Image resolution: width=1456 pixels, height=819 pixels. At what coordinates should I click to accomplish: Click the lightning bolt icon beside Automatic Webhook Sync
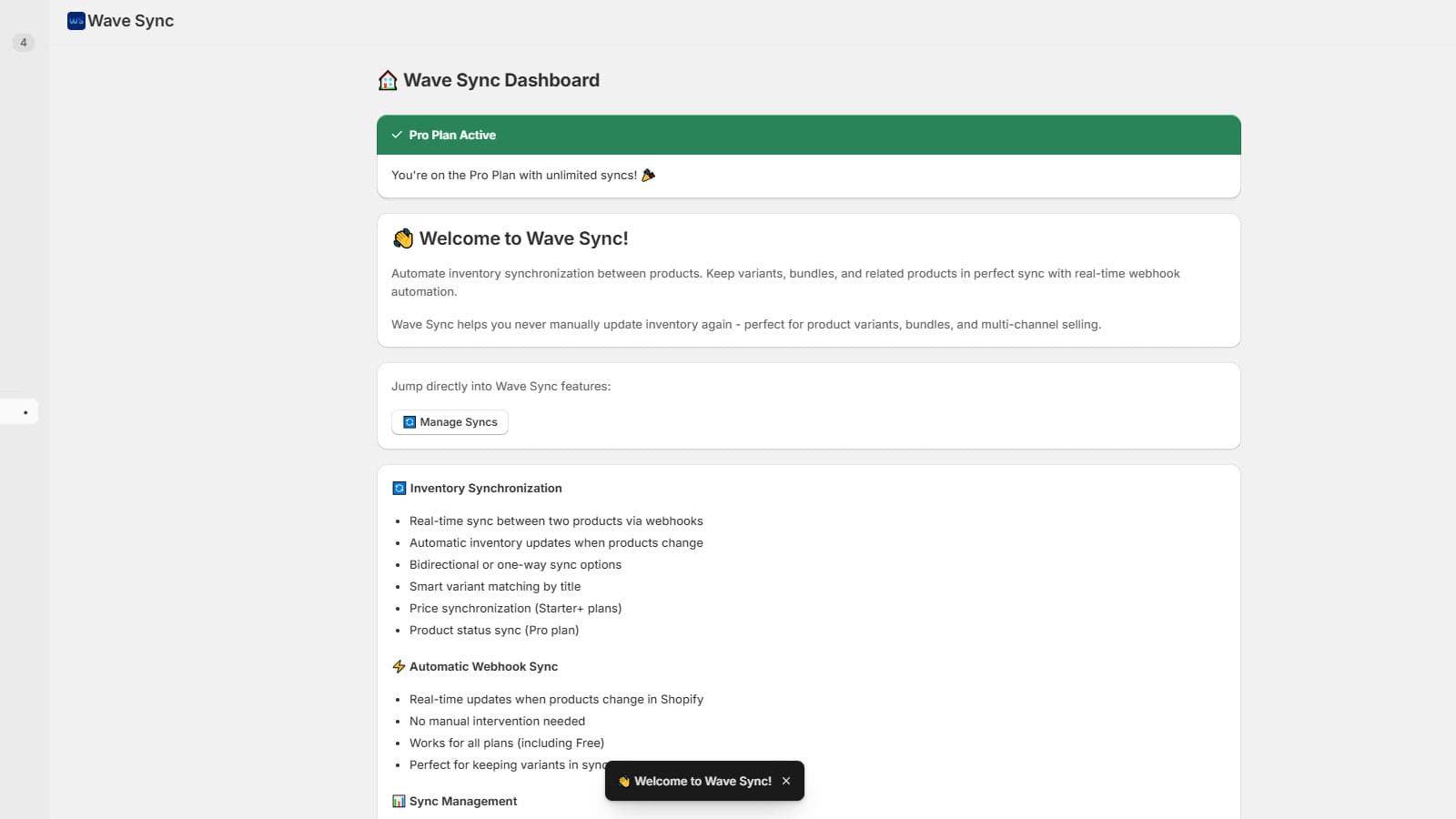click(399, 667)
